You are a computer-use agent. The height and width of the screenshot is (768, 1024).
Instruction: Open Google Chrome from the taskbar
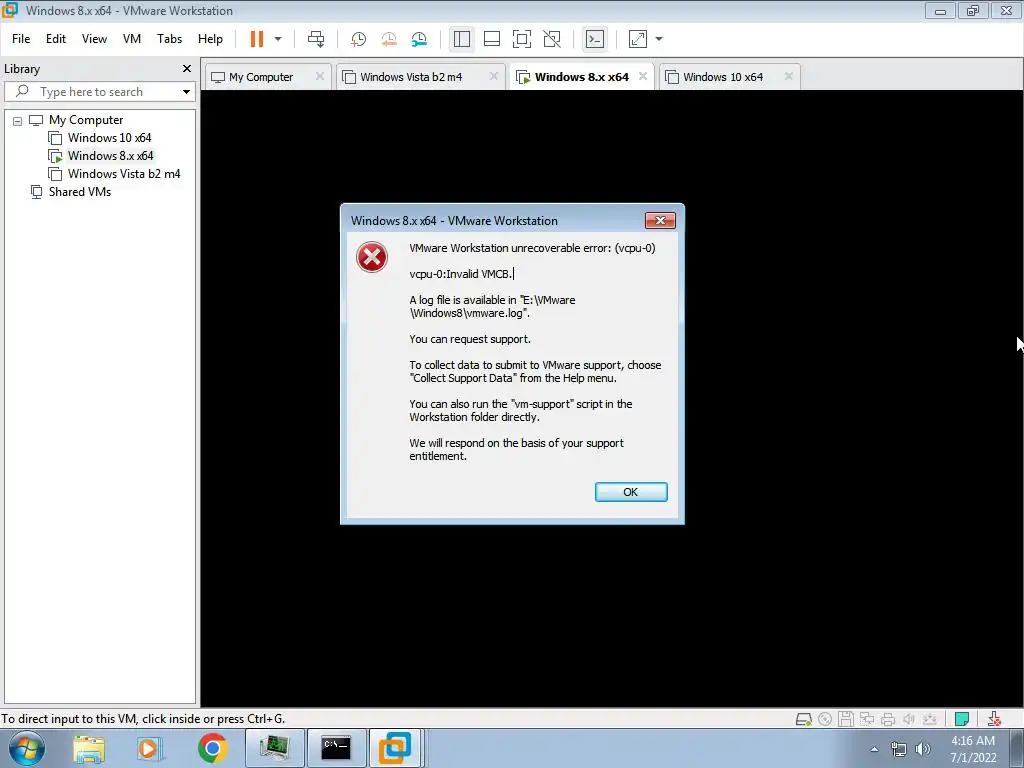(x=212, y=748)
